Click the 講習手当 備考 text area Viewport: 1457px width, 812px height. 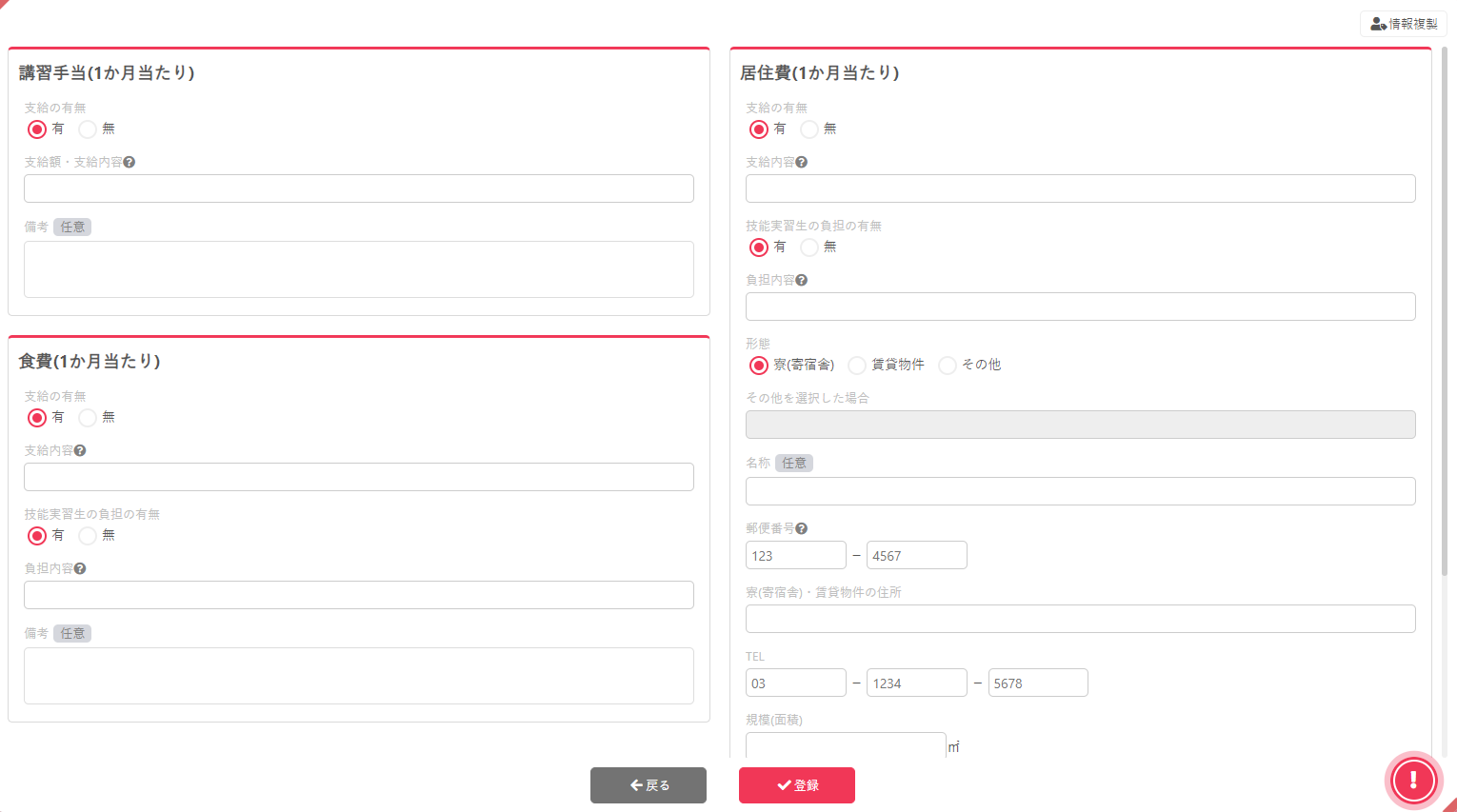(x=358, y=269)
